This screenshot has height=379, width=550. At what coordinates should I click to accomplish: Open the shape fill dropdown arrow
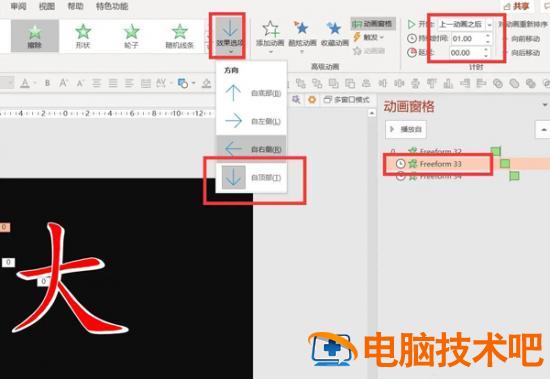[194, 84]
